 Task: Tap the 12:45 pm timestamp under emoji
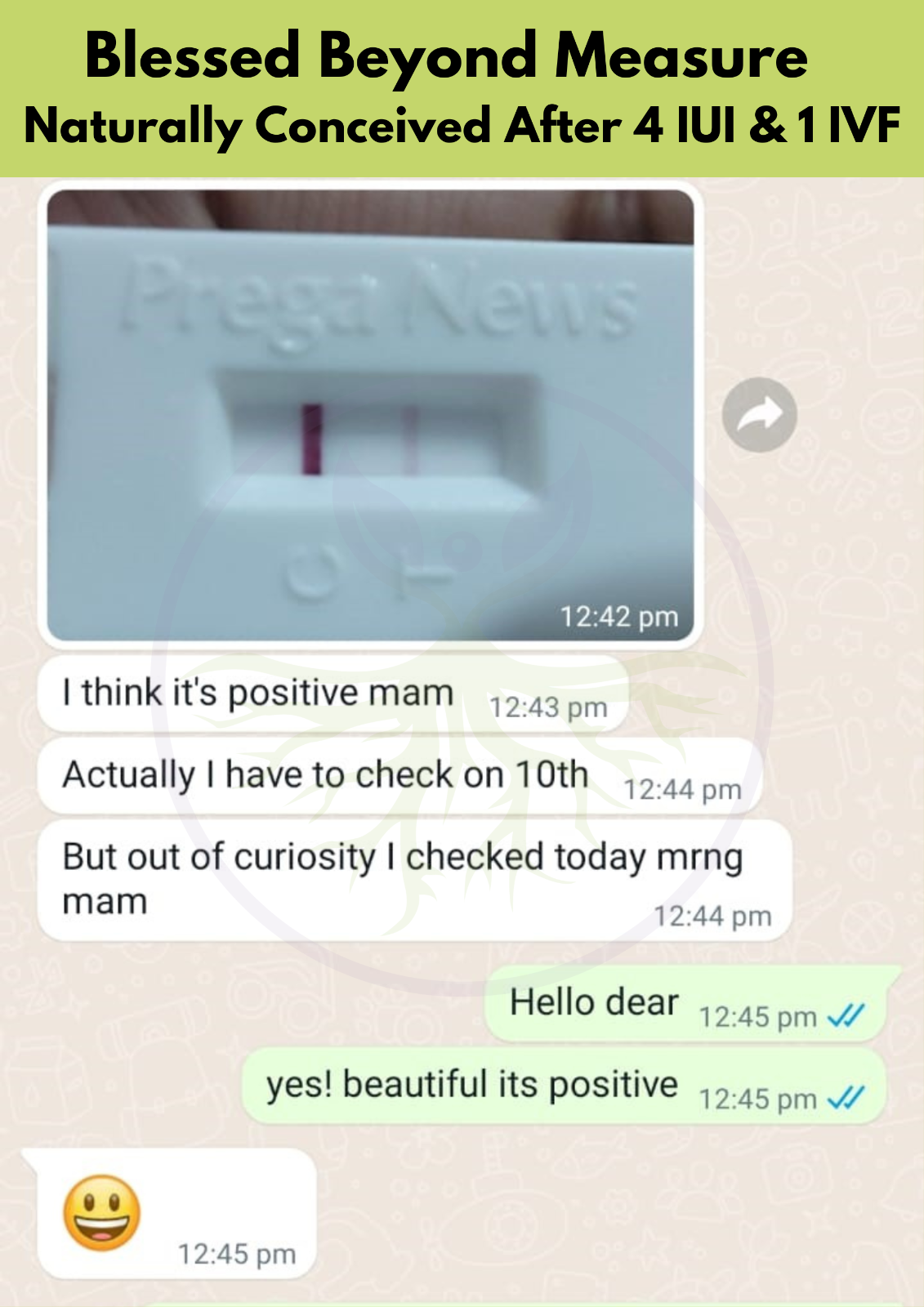pos(237,1254)
